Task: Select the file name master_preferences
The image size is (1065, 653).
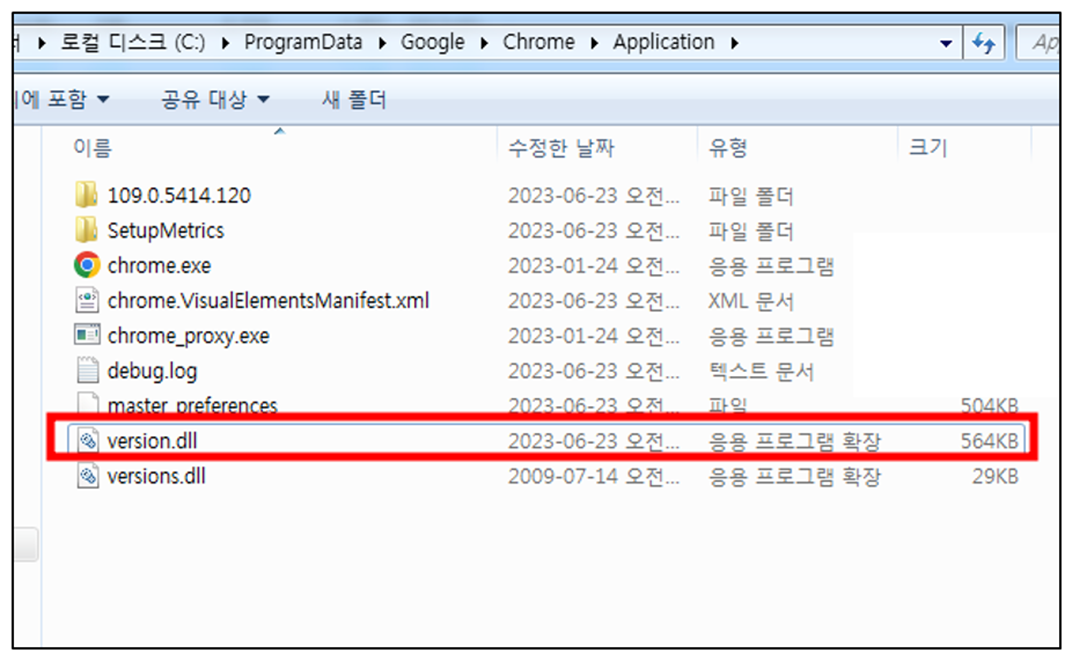Action: (192, 405)
